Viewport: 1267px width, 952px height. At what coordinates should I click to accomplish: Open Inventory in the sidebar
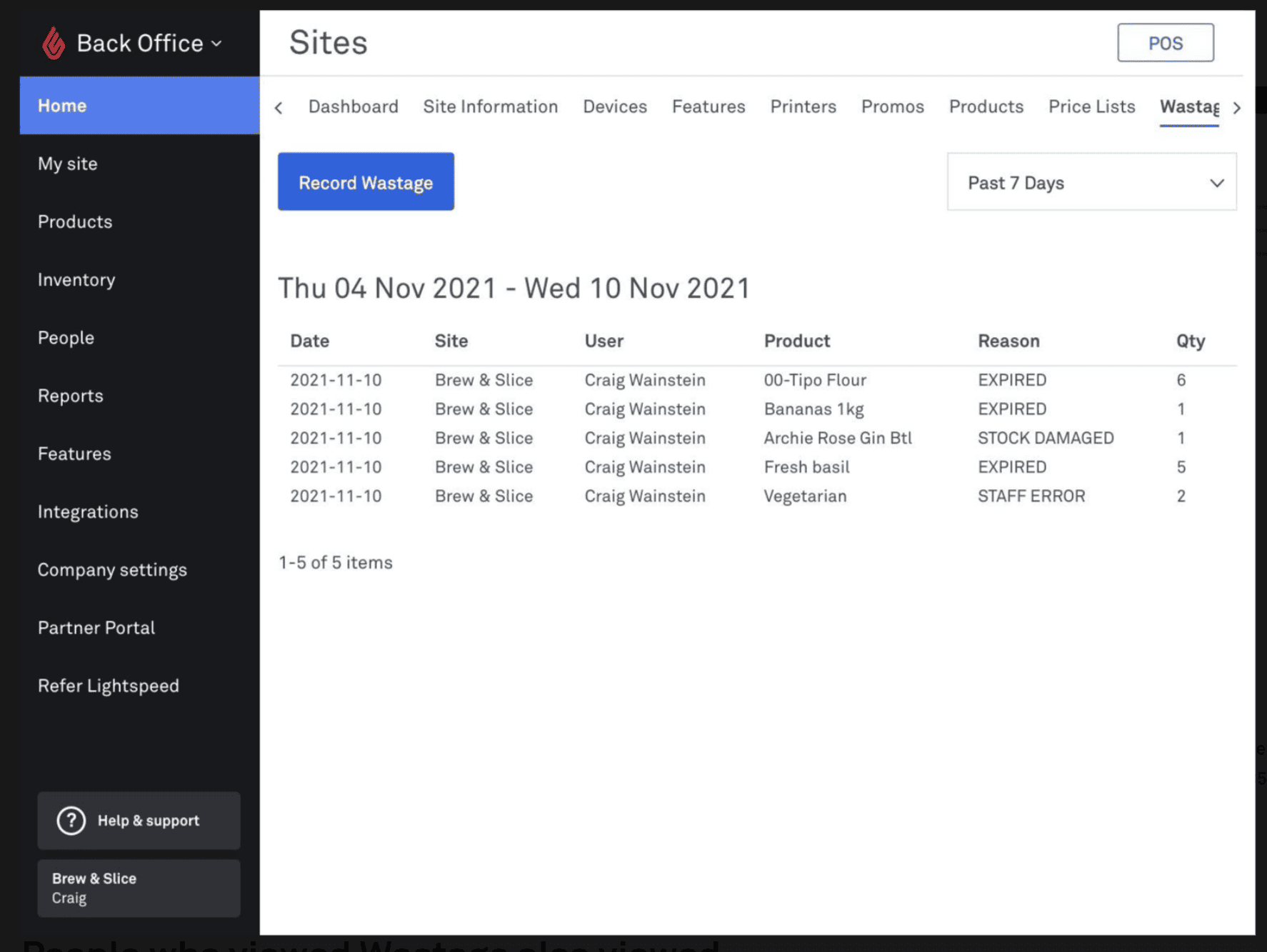coord(76,280)
